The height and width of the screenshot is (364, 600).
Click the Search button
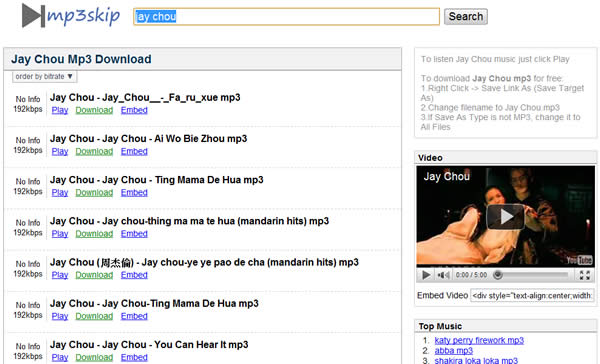[466, 16]
